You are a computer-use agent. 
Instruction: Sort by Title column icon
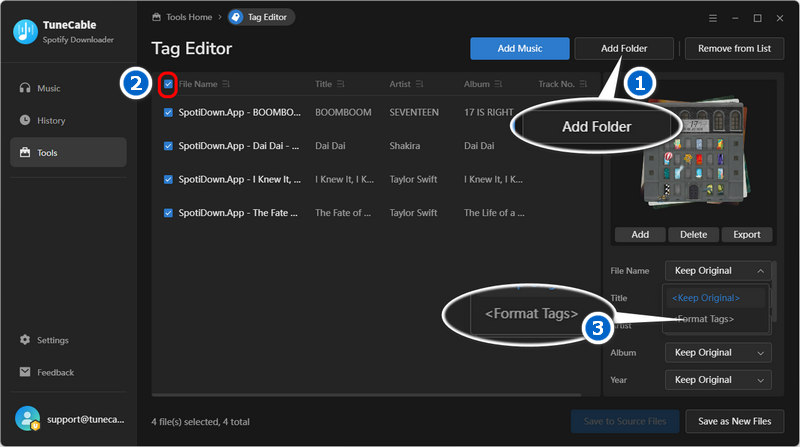(x=340, y=84)
